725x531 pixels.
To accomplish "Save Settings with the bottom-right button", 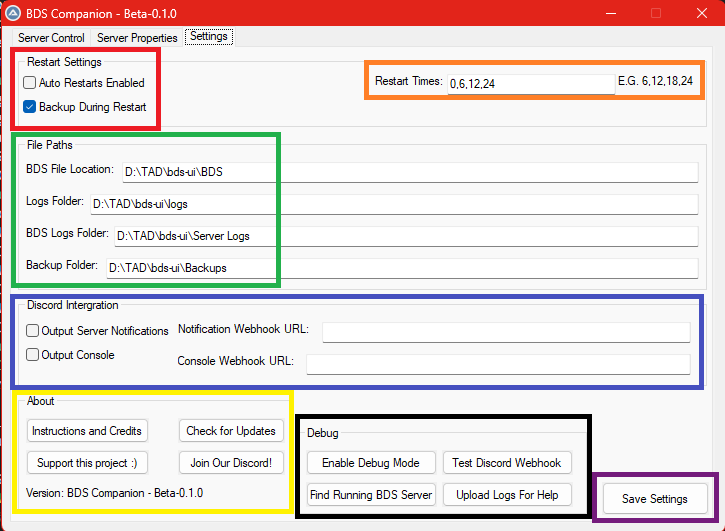I will (655, 499).
